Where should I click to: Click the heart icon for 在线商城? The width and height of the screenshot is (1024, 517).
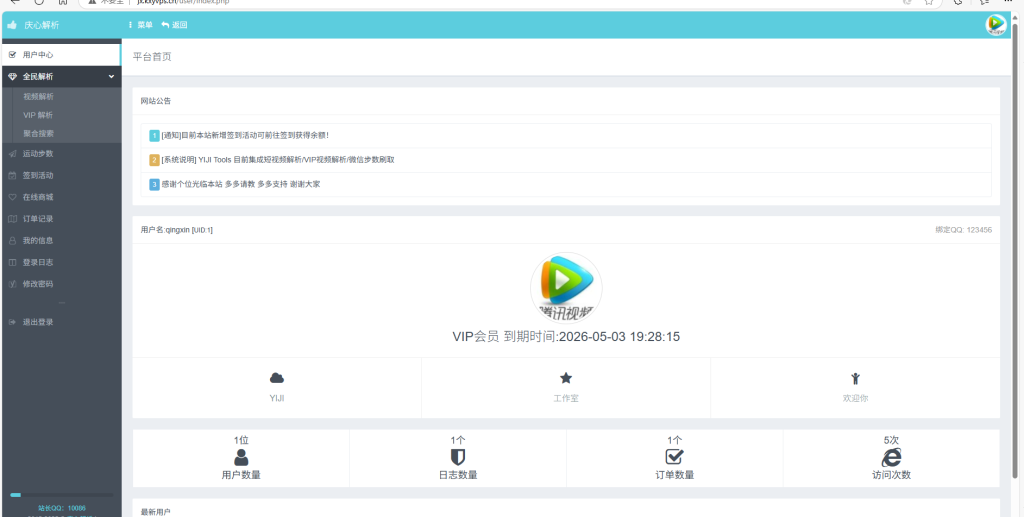(x=12, y=197)
